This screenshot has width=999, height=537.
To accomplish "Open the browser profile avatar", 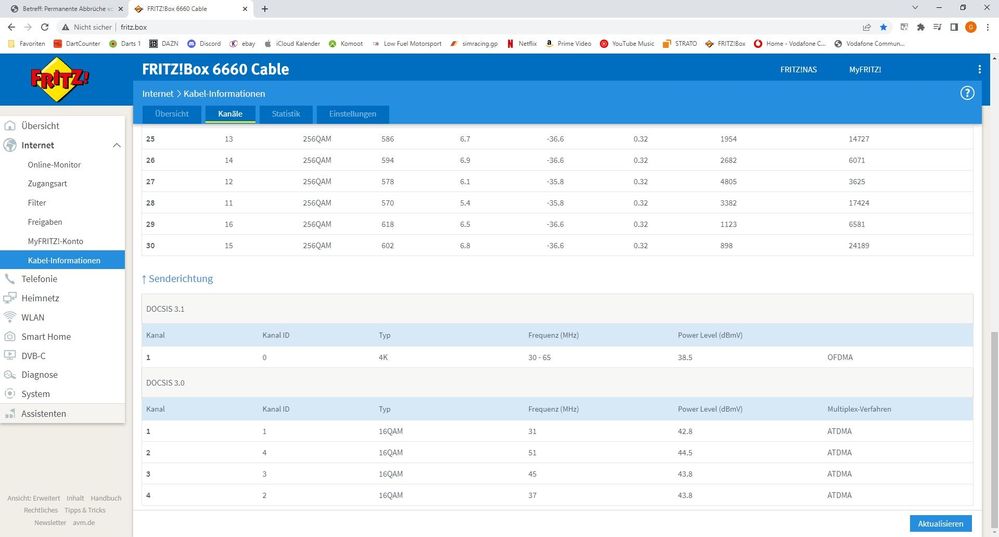I will [x=970, y=27].
